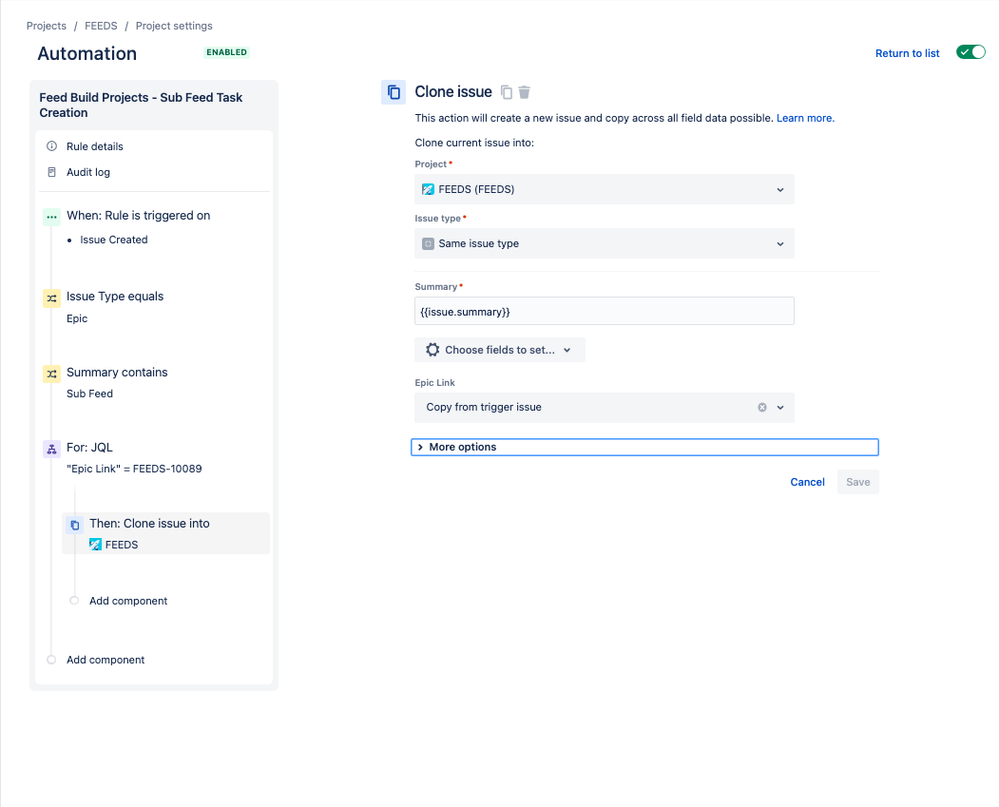This screenshot has height=807, width=999.
Task: Go to Project settings breadcrumb
Action: coord(174,25)
